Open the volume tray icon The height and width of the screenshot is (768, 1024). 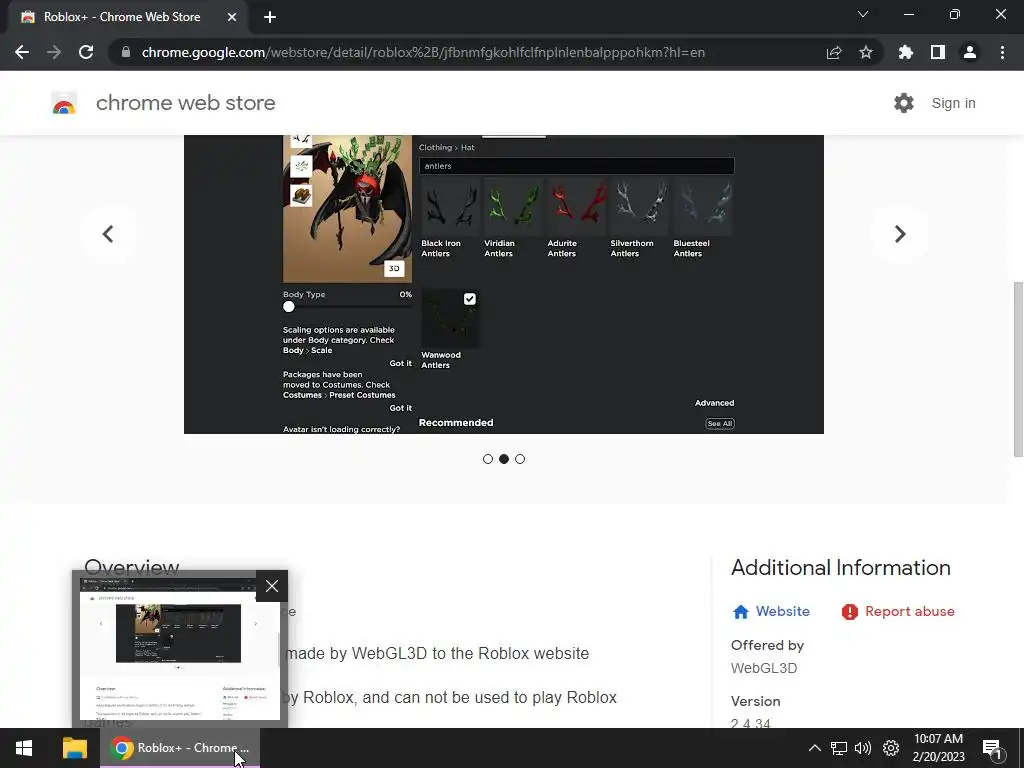(863, 748)
